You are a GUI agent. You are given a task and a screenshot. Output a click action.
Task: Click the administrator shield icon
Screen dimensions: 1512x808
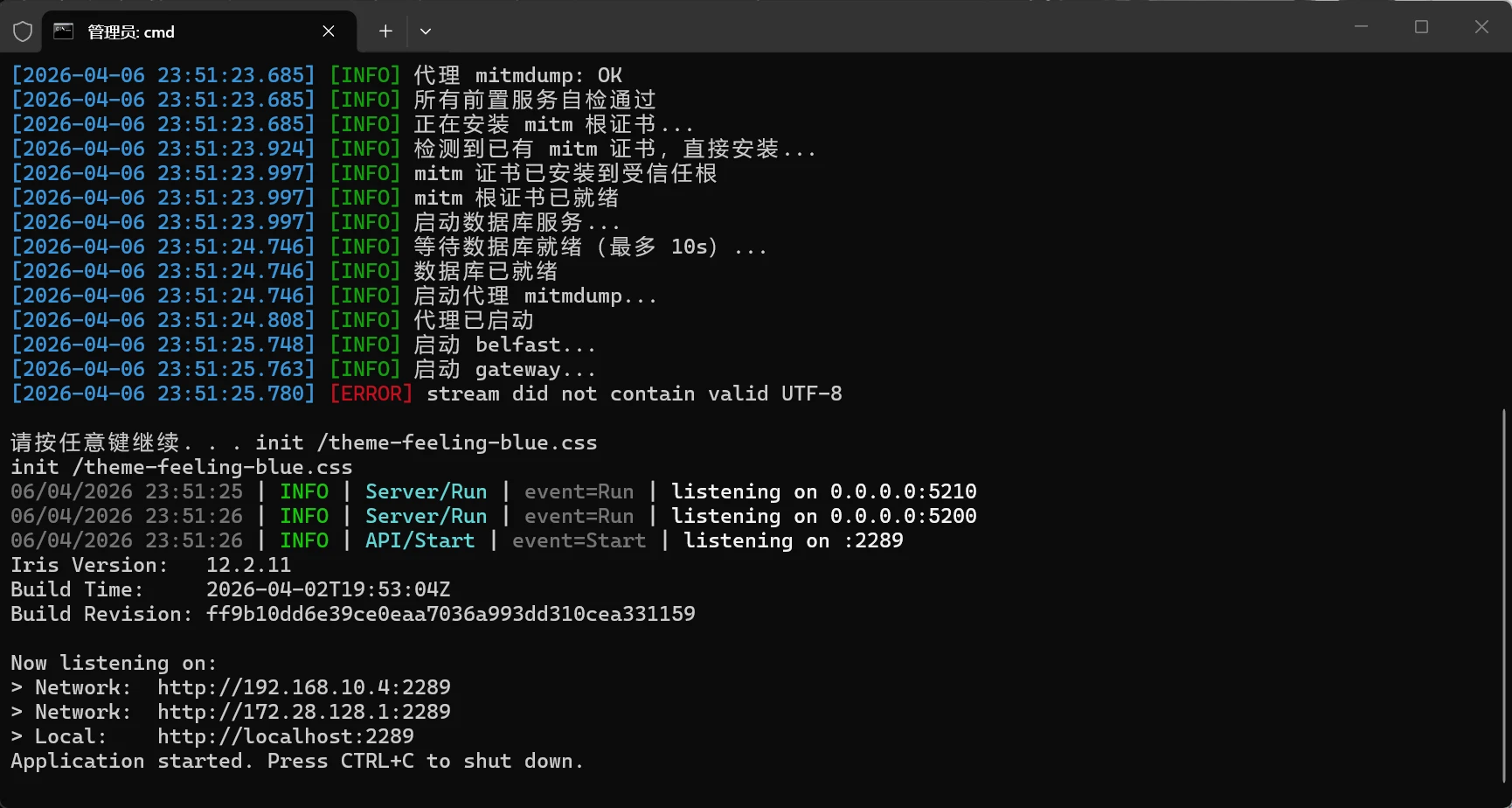coord(23,31)
